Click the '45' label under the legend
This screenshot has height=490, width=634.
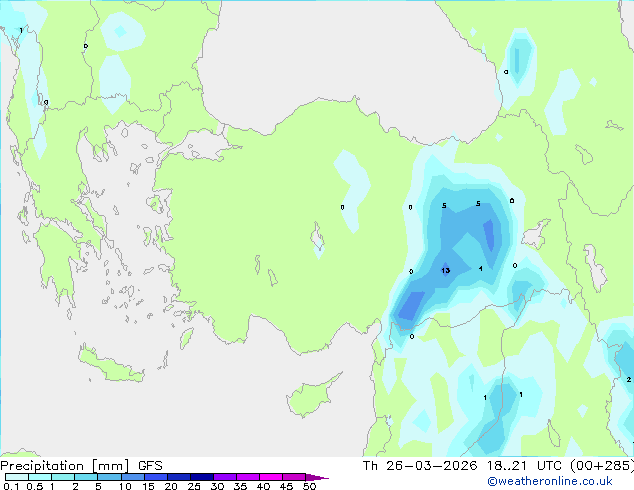click(x=287, y=486)
